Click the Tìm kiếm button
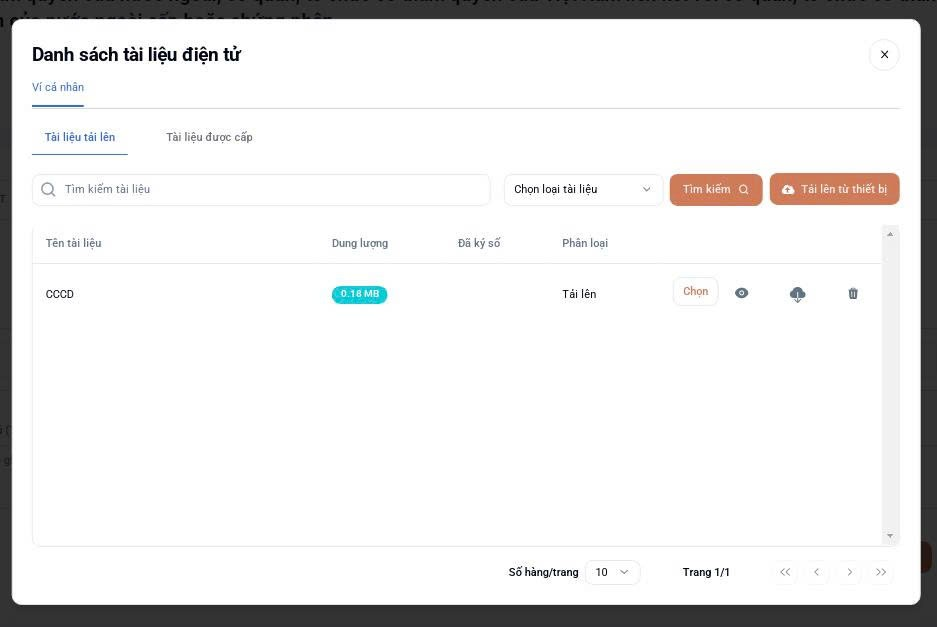The width and height of the screenshot is (937, 627). pyautogui.click(x=716, y=189)
